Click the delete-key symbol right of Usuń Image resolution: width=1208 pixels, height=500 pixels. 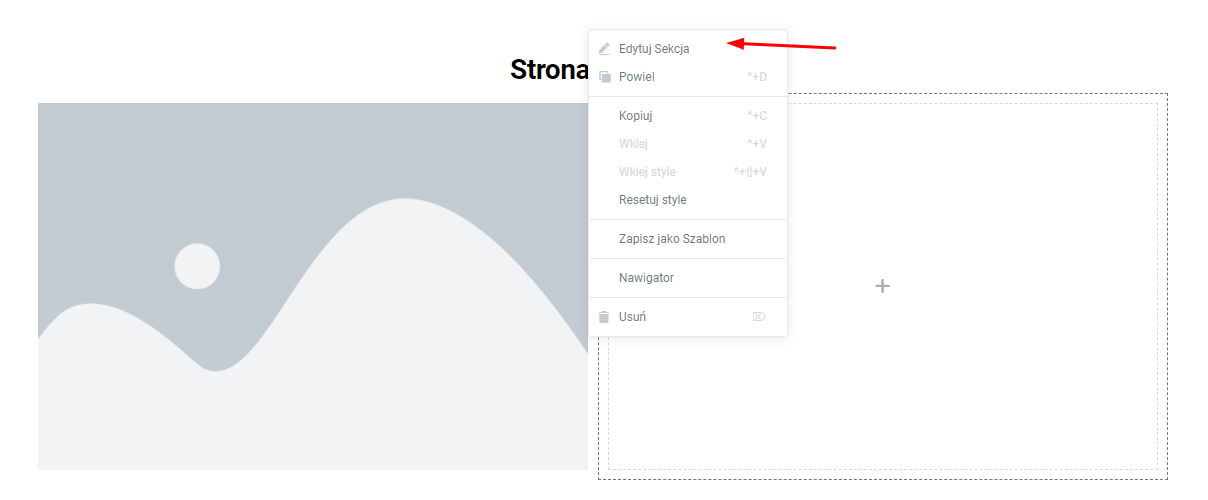(759, 317)
